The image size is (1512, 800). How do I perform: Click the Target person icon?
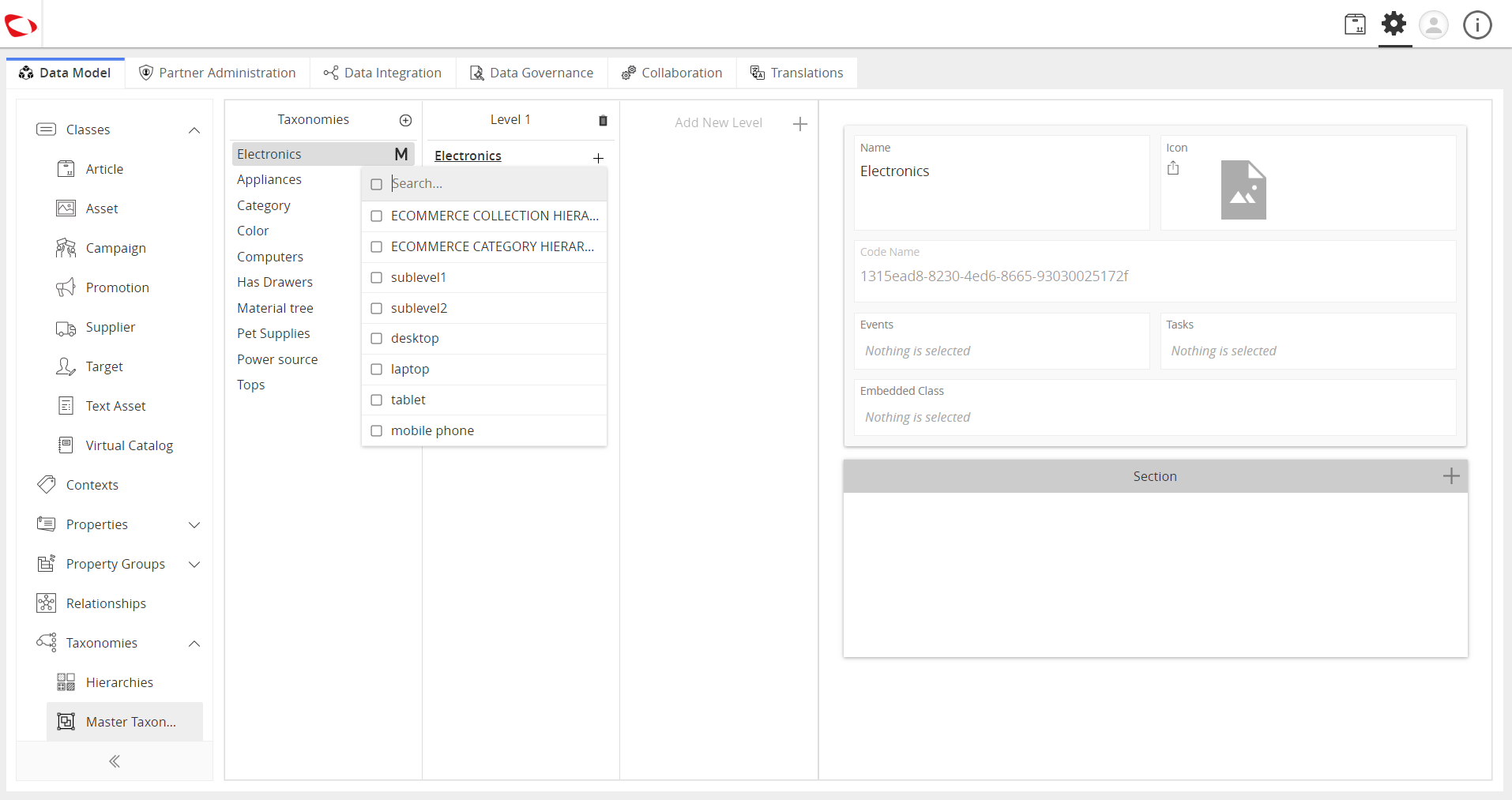click(66, 366)
